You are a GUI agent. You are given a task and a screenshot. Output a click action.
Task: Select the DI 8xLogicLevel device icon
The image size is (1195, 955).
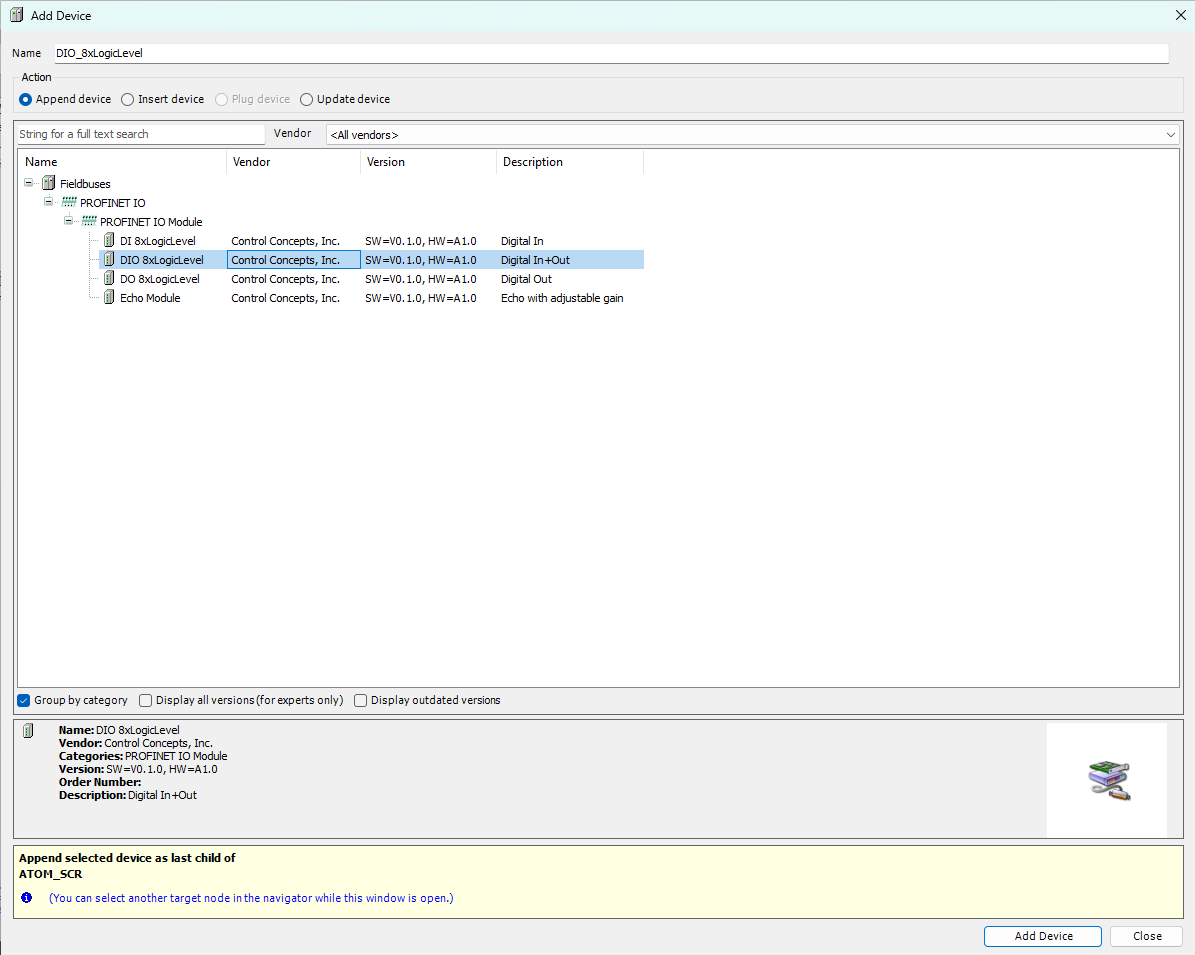tap(109, 240)
